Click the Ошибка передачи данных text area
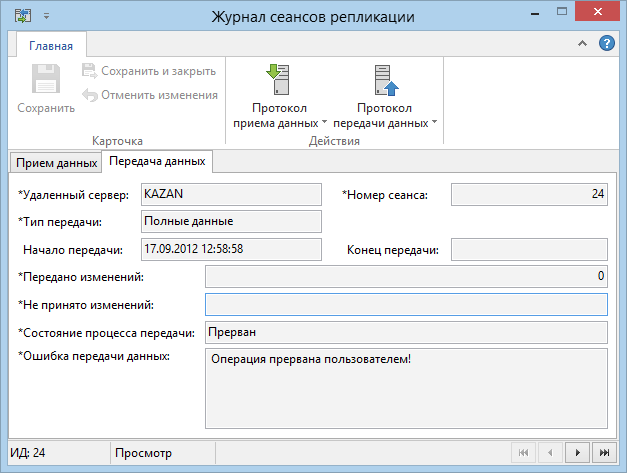The image size is (627, 473). 406,388
